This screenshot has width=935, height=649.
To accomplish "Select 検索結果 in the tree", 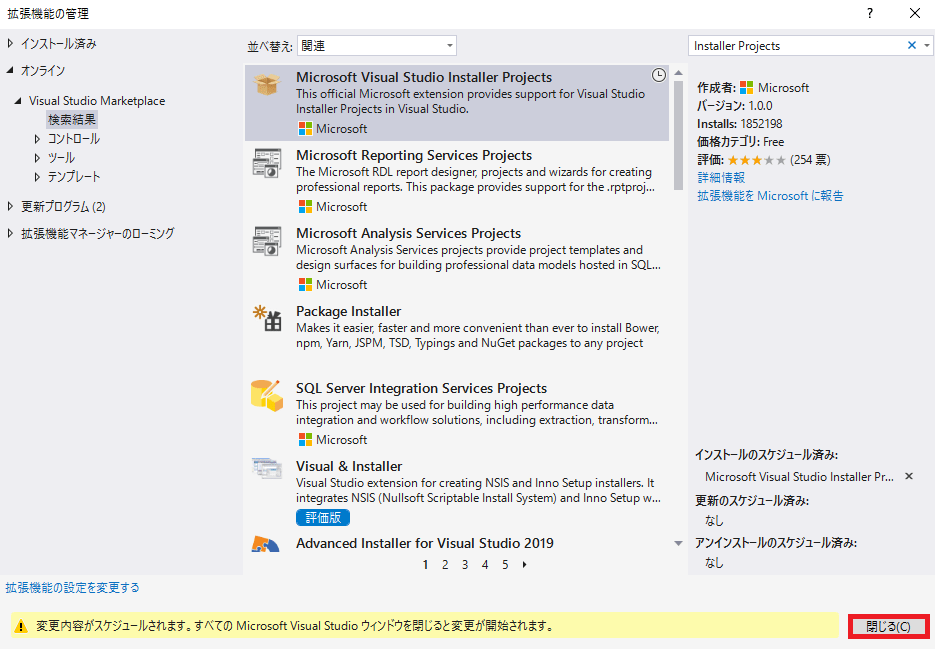I will [72, 119].
